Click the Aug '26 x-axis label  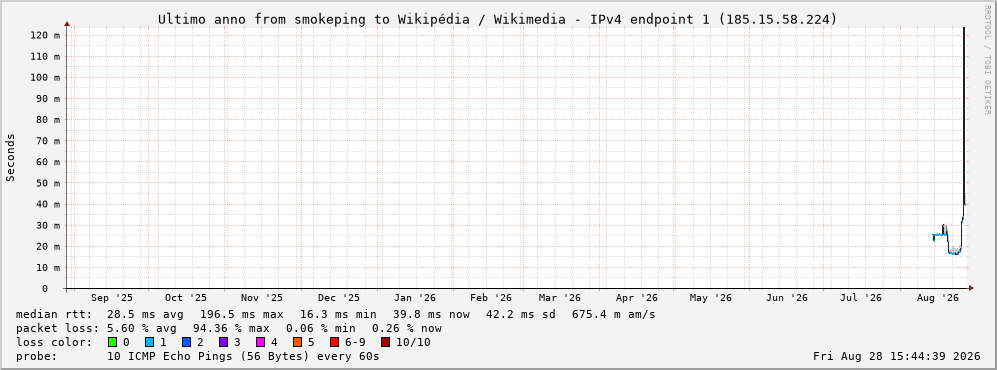938,298
